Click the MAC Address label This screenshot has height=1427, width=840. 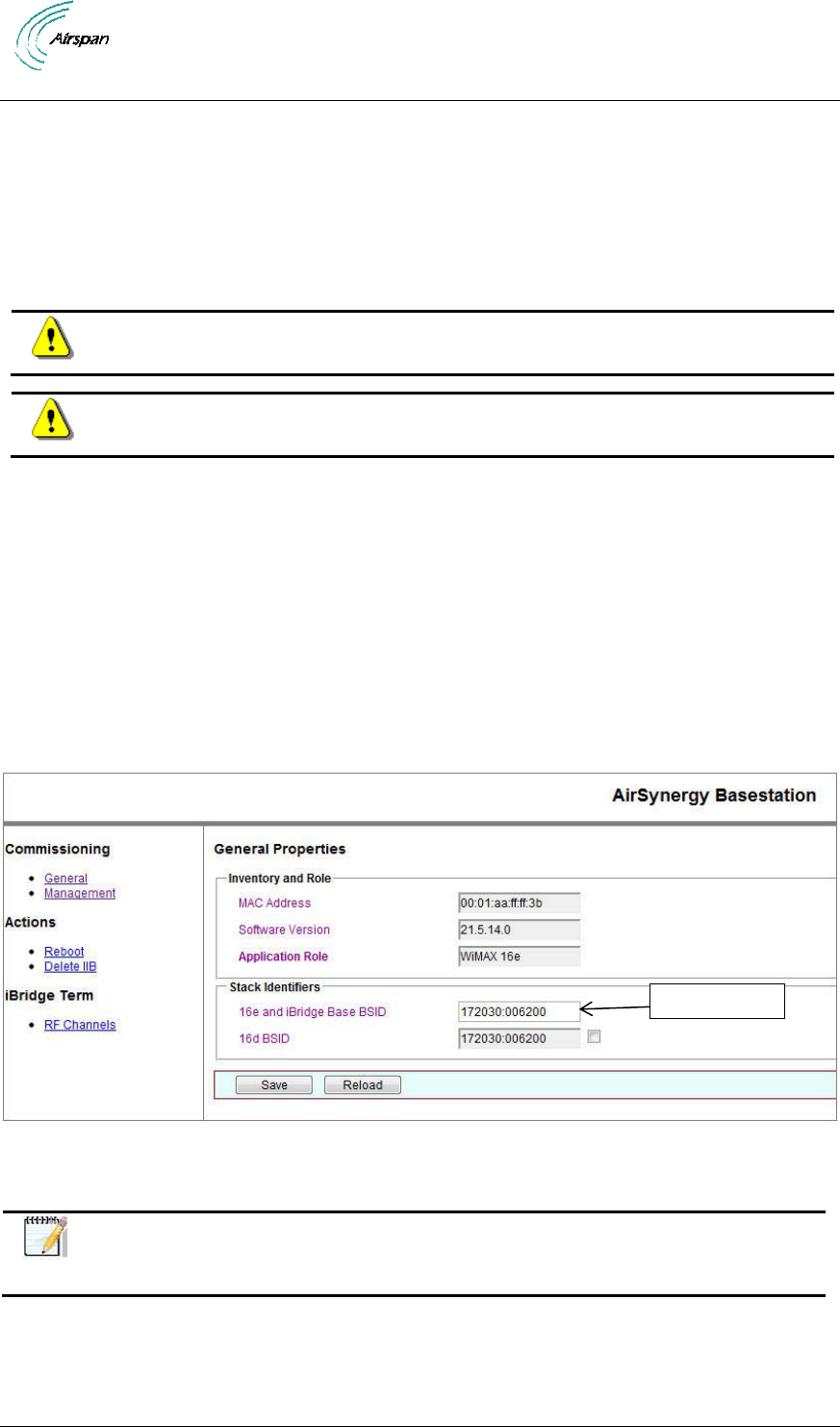click(274, 903)
